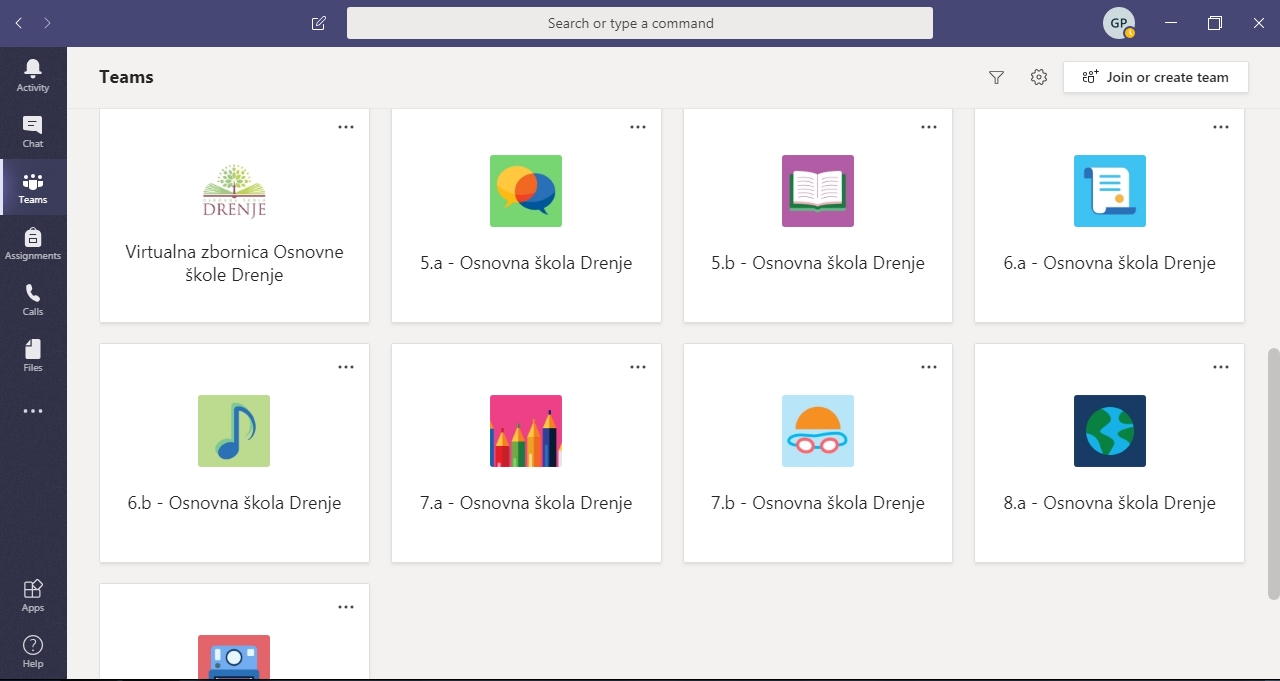Open more options for Virtualna zbornica team
The image size is (1280, 681).
(346, 127)
